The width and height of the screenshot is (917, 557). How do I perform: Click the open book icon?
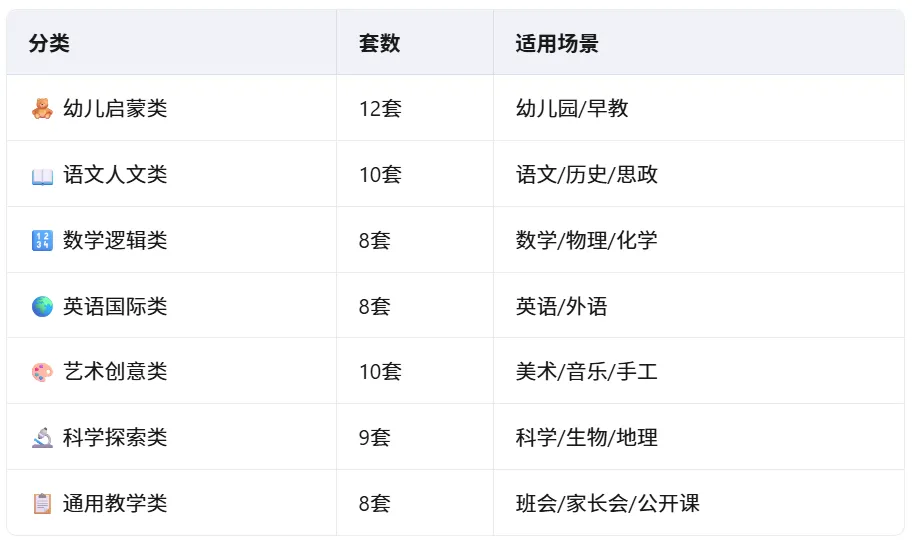(x=42, y=176)
